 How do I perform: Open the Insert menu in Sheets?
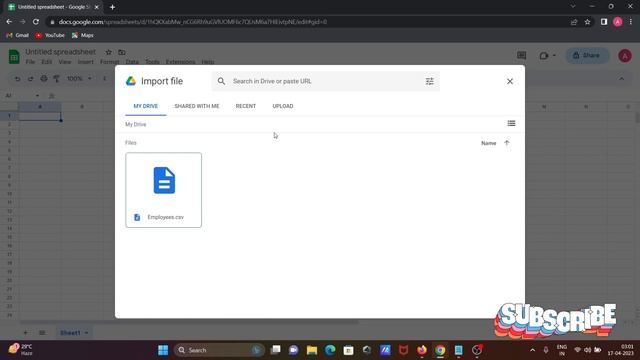coord(85,62)
